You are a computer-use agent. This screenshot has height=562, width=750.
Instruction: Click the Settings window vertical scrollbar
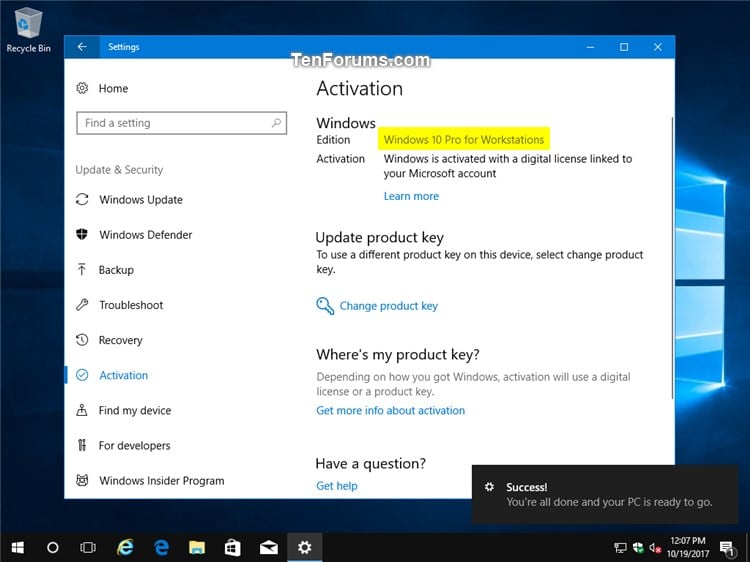673,257
